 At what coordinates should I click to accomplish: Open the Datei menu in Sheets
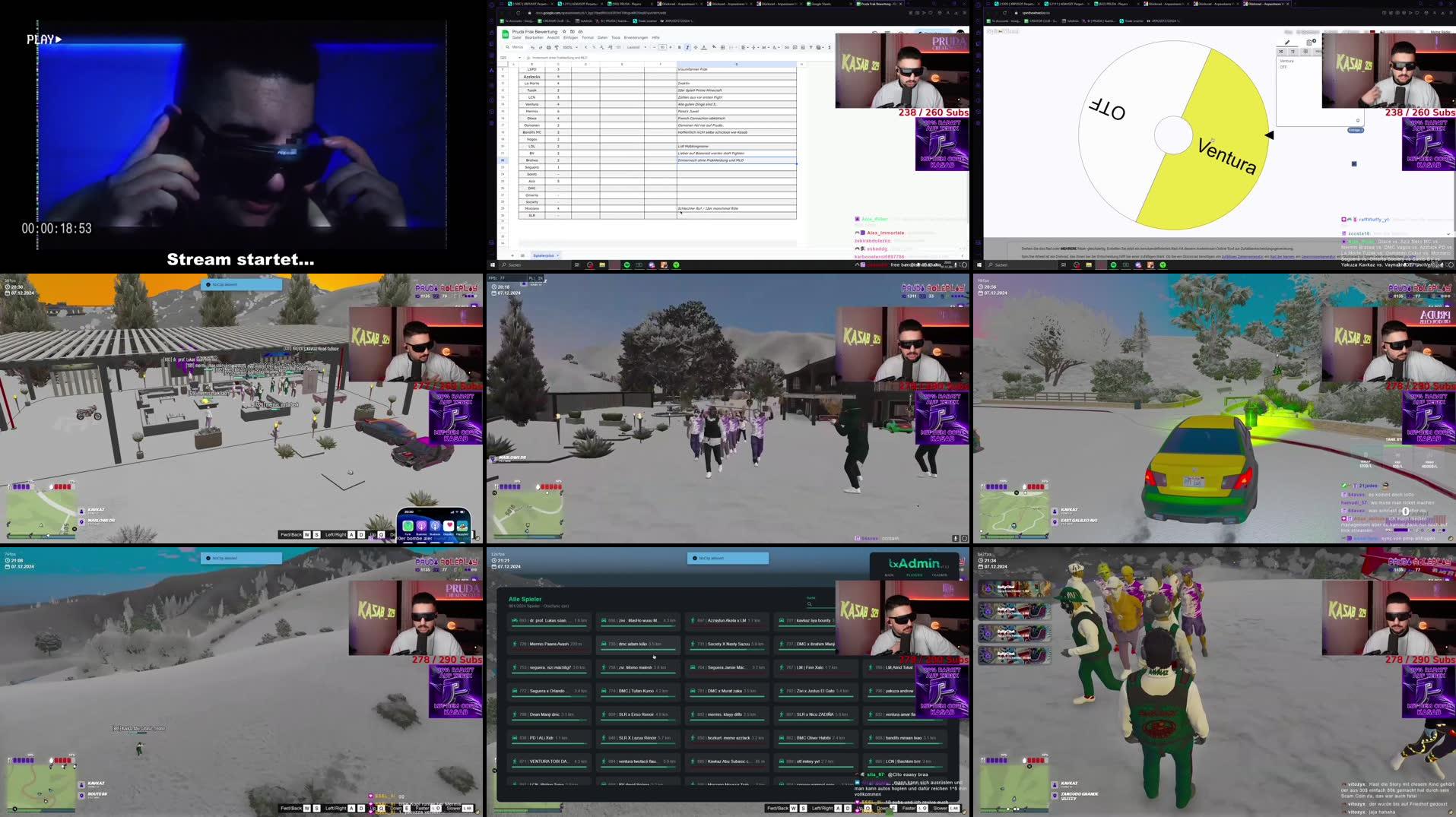pos(517,37)
